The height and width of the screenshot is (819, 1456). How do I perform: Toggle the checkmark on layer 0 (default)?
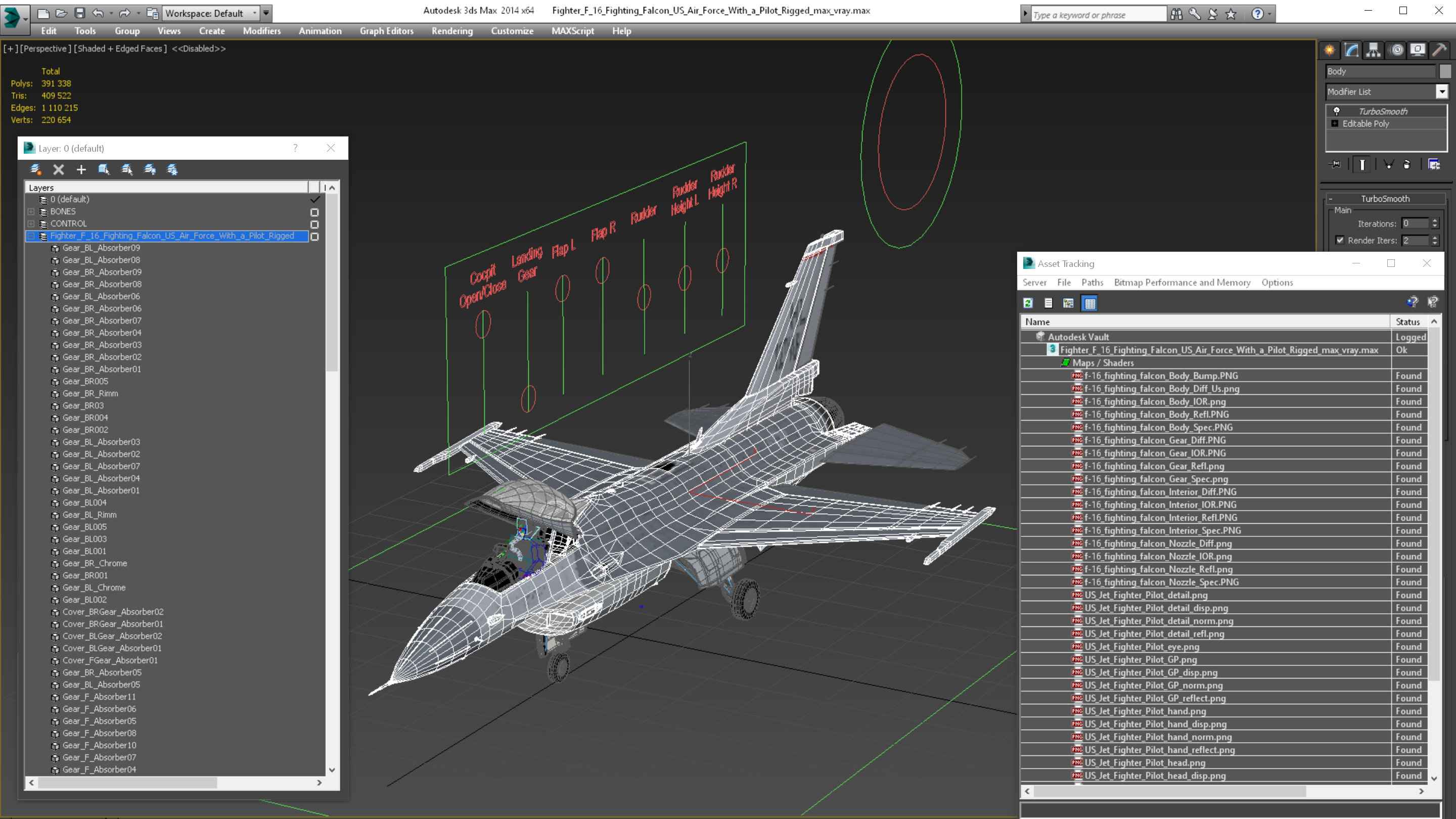(x=315, y=200)
